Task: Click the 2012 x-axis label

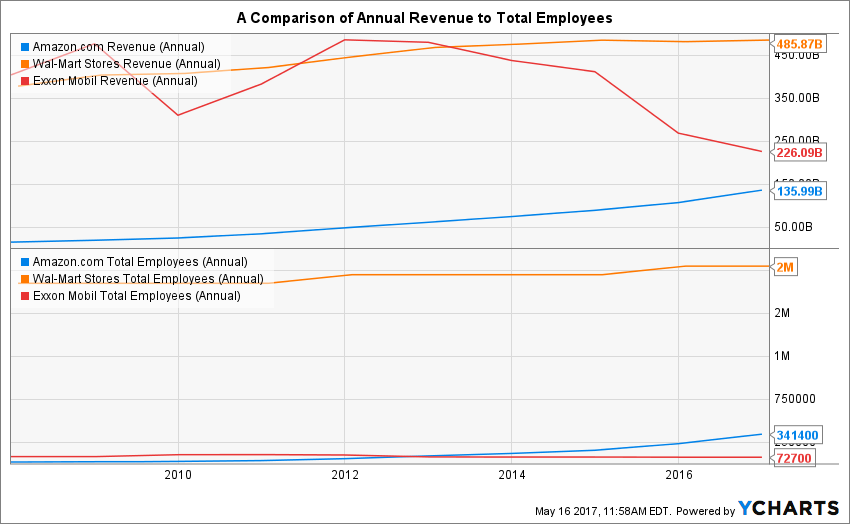Action: tap(345, 475)
